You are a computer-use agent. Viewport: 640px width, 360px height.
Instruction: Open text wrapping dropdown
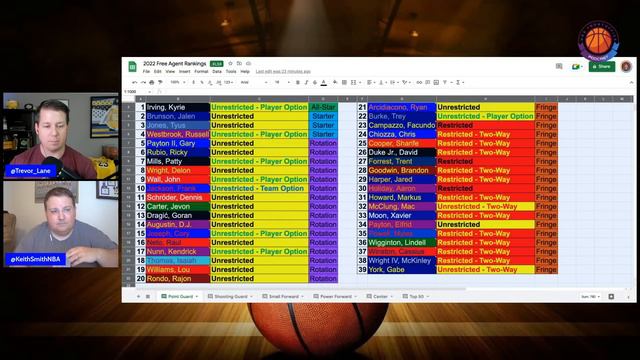pyautogui.click(x=394, y=82)
